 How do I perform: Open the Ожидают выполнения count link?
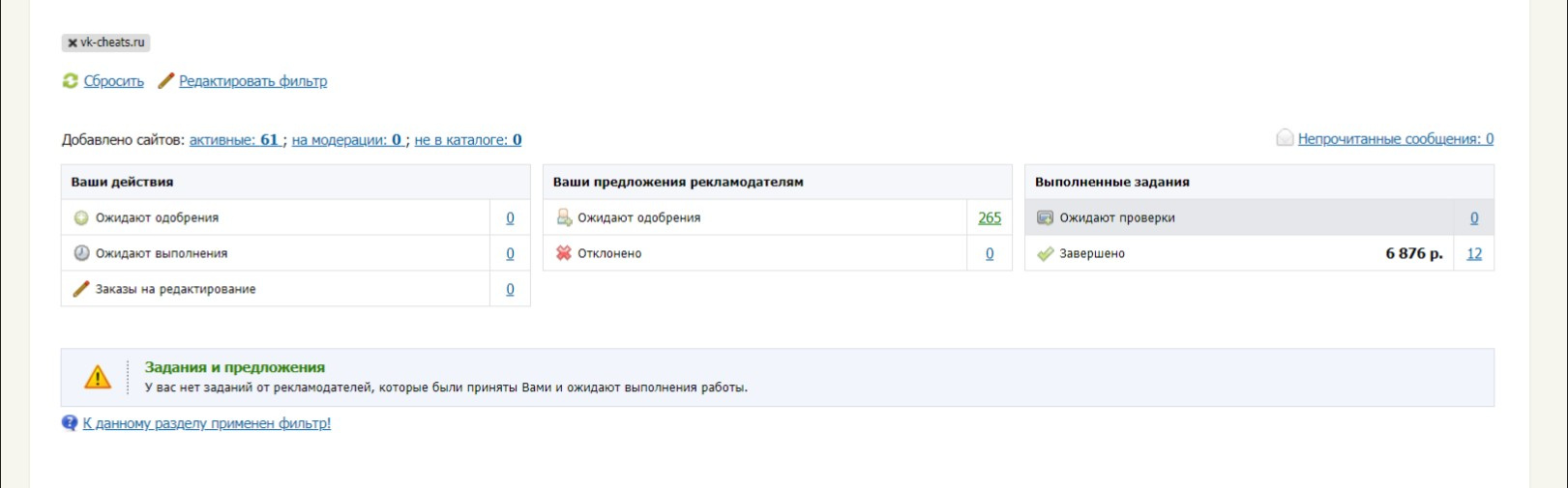(x=510, y=254)
